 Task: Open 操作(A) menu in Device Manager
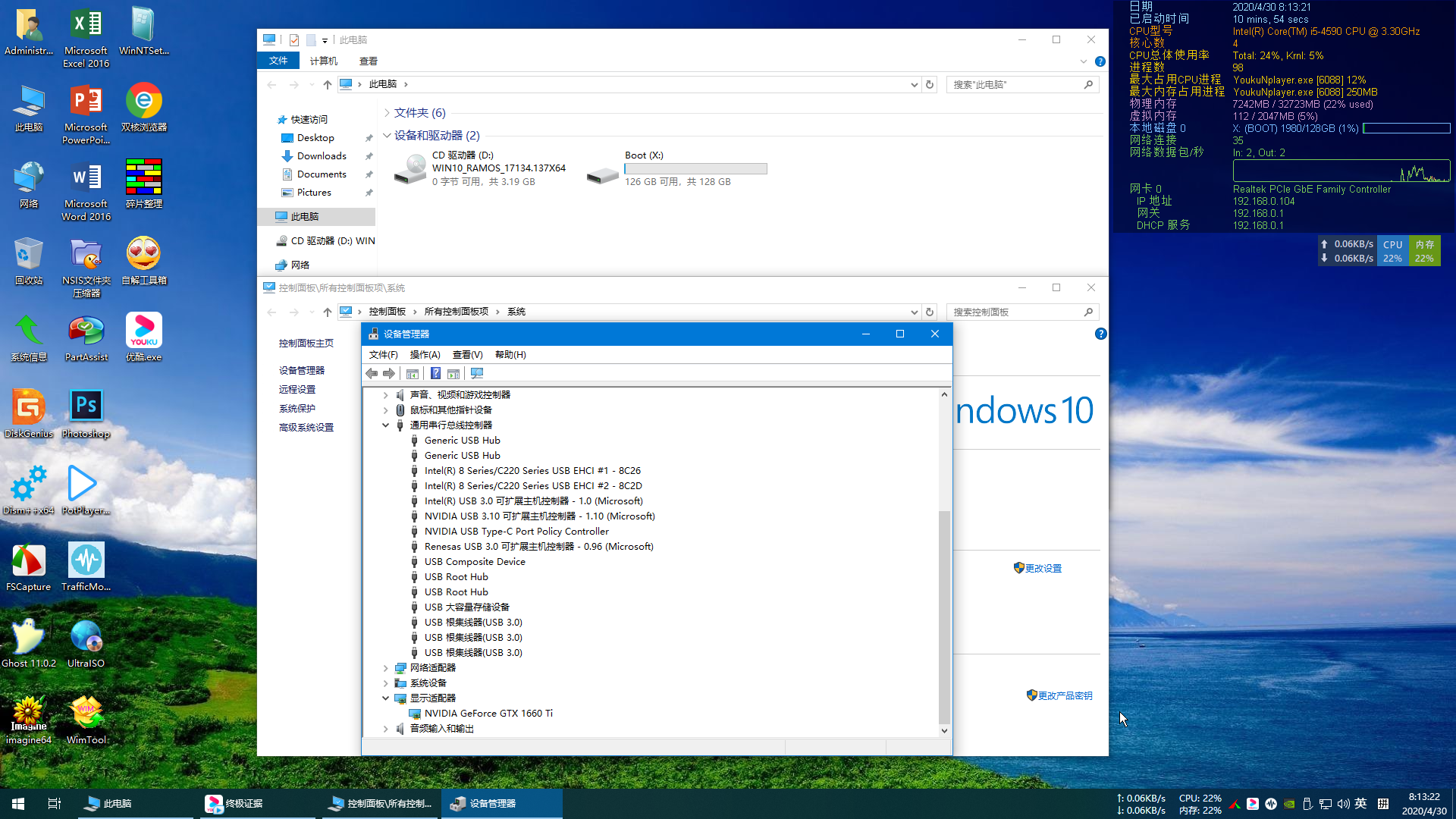click(425, 355)
